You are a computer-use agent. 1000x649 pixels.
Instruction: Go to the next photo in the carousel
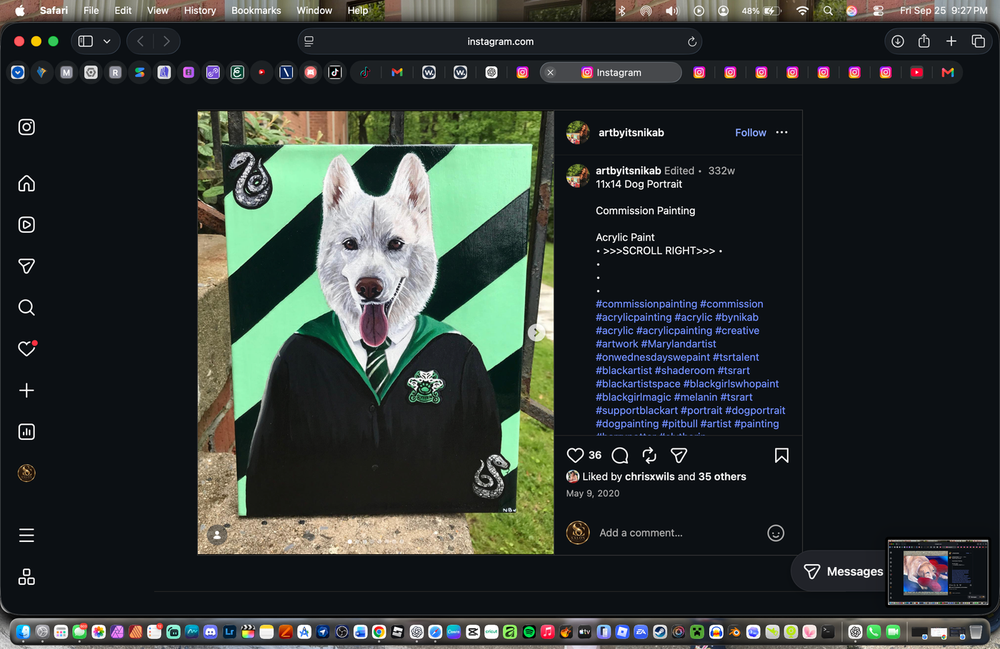pyautogui.click(x=536, y=332)
